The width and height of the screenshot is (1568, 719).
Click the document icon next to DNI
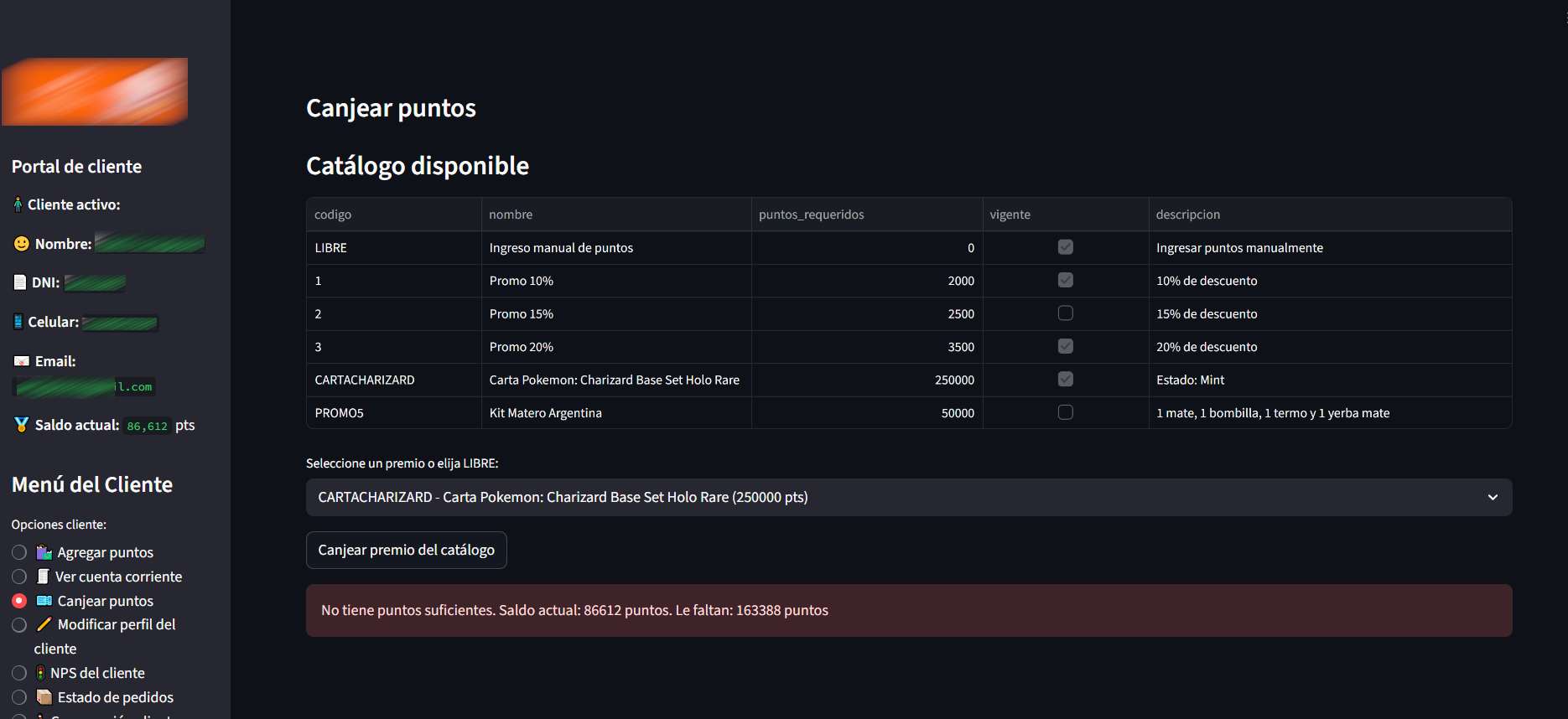pos(20,282)
